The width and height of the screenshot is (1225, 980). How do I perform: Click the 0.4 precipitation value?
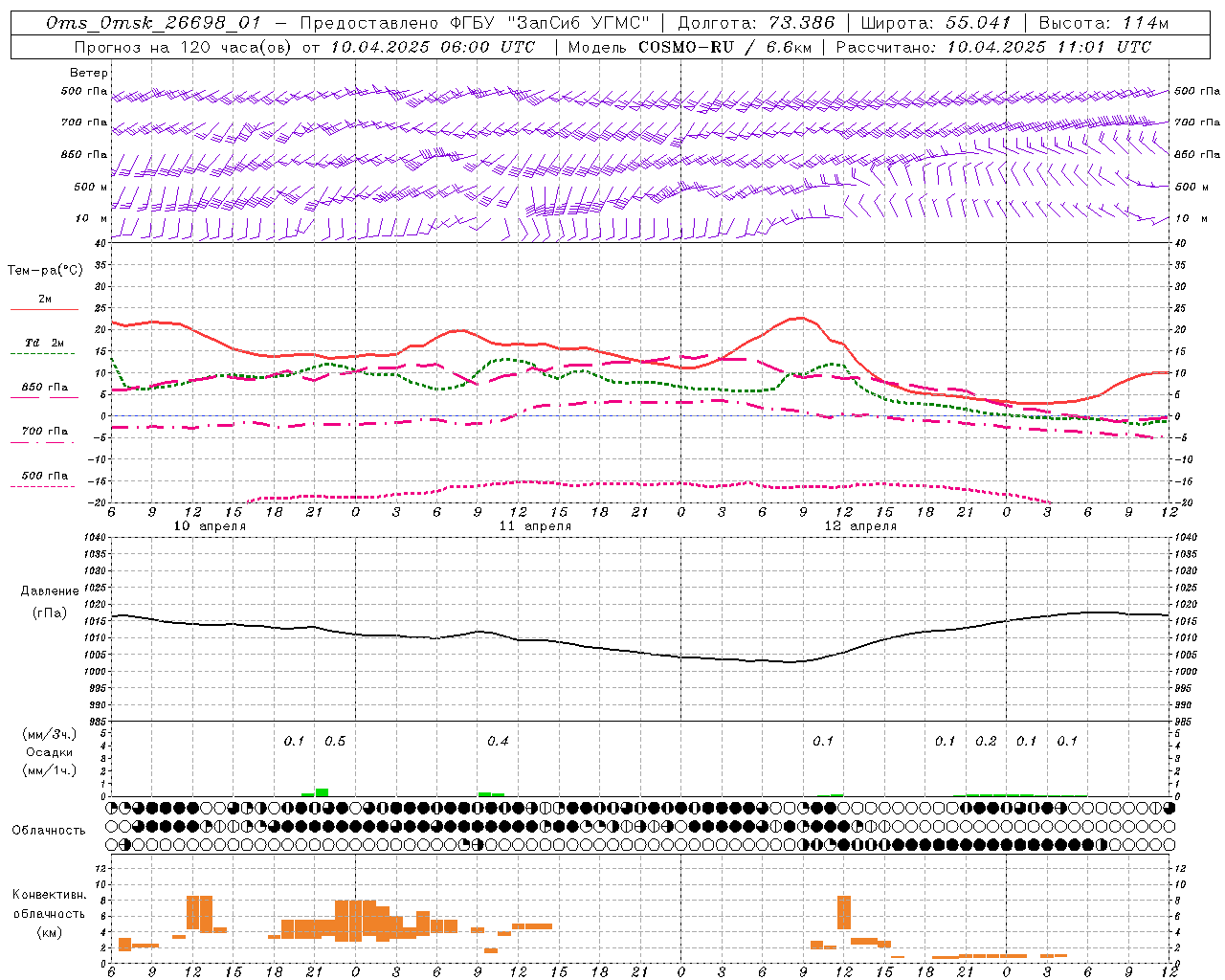(x=498, y=741)
